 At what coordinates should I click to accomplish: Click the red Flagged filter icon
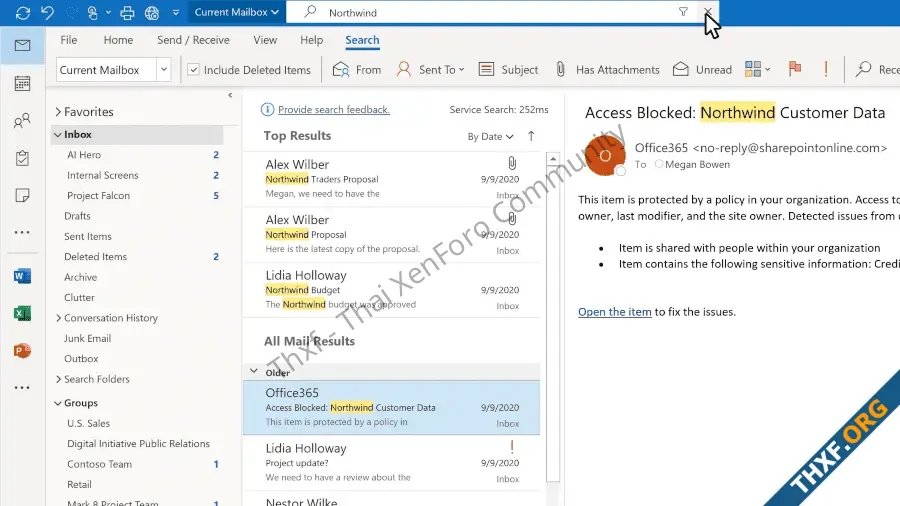click(795, 69)
